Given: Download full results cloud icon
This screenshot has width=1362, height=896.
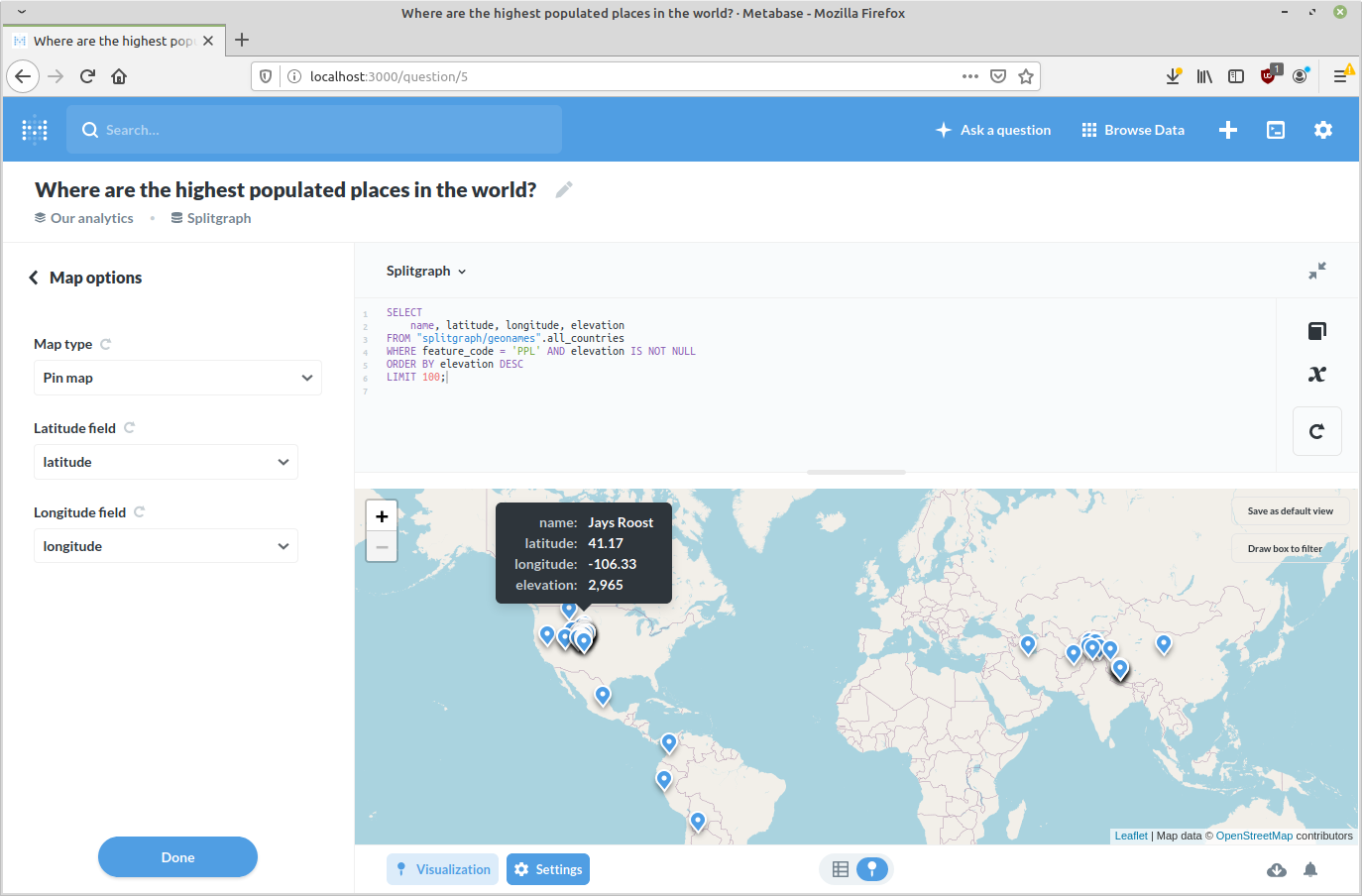Looking at the screenshot, I should pos(1277,869).
